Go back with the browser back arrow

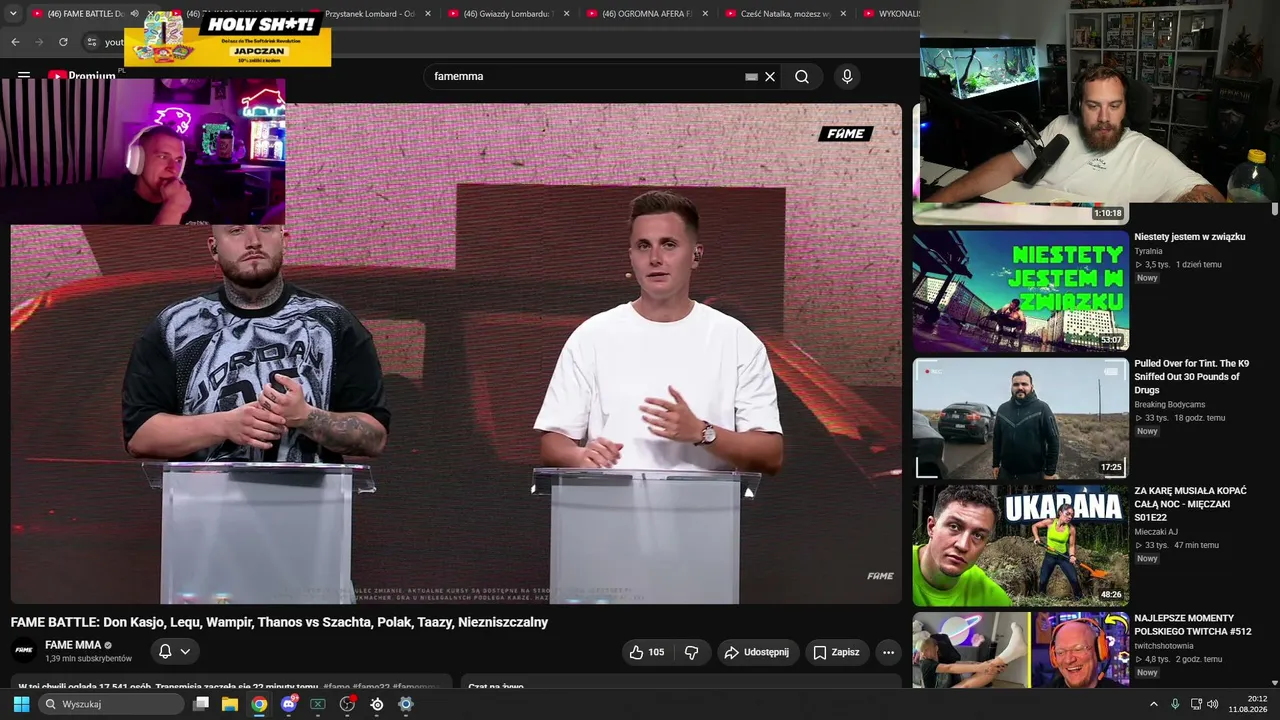[x=15, y=42]
